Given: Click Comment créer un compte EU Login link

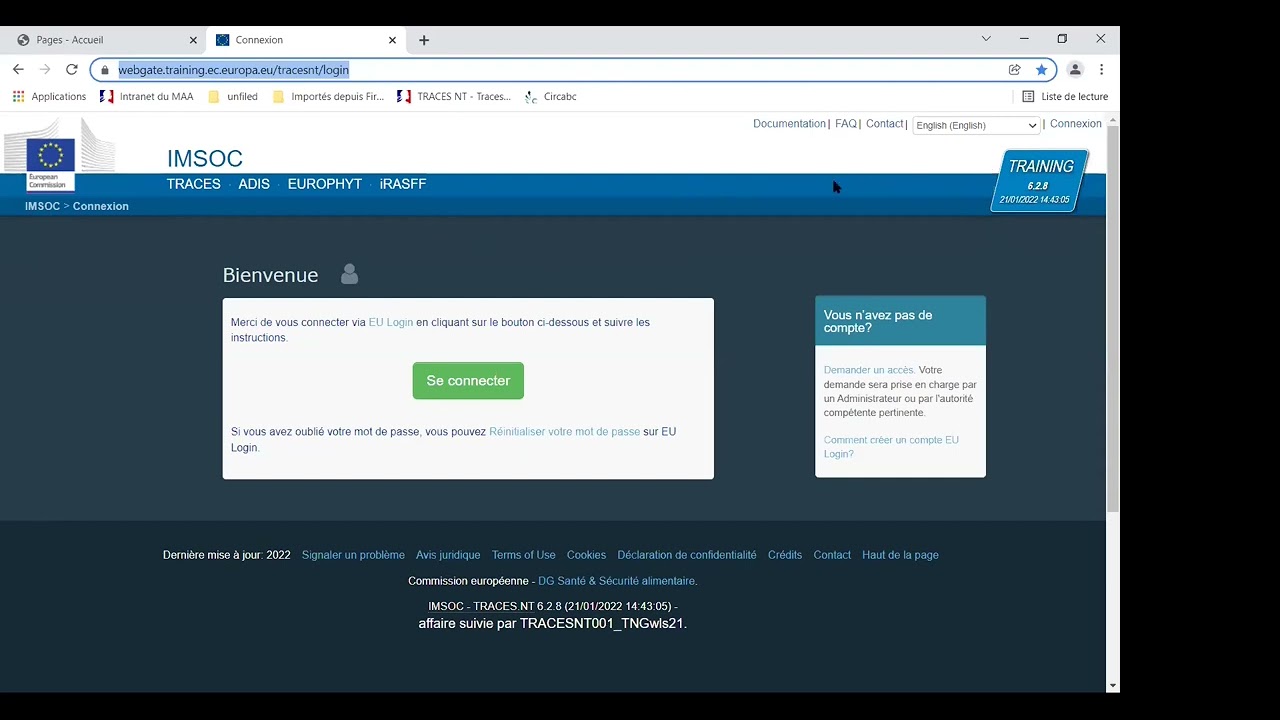Looking at the screenshot, I should (x=891, y=447).
